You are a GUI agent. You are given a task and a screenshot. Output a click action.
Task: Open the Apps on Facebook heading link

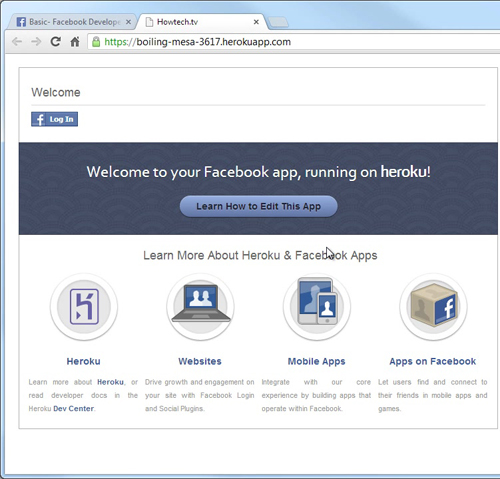433,362
